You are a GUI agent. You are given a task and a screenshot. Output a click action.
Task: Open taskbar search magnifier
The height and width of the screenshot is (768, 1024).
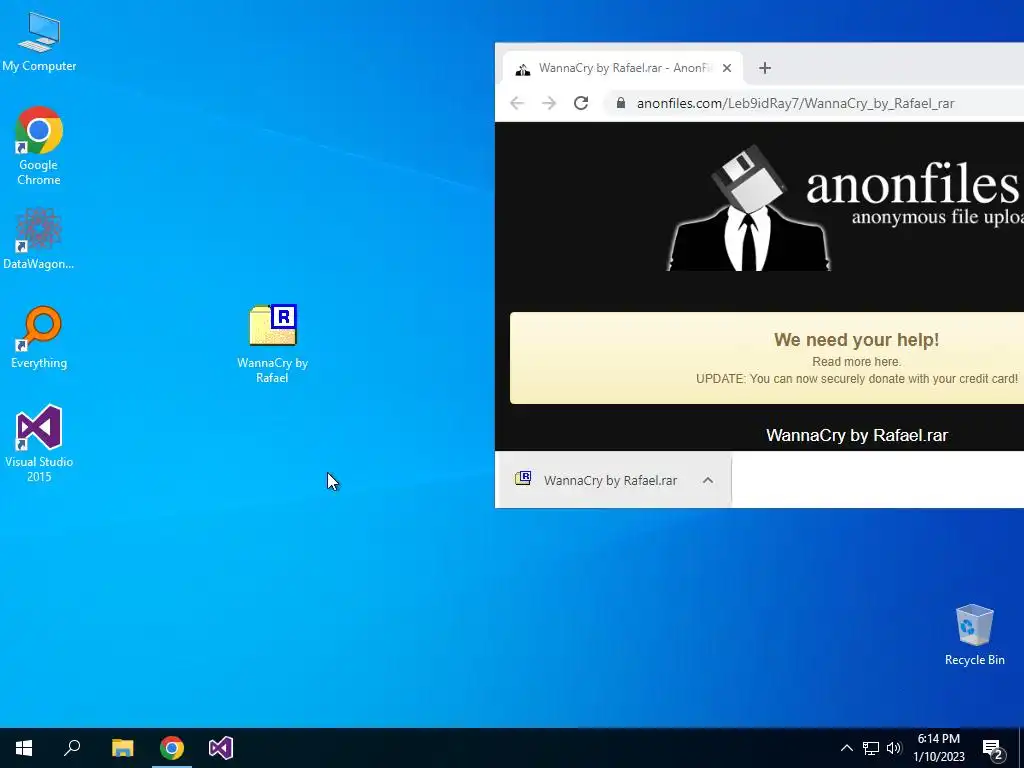[72, 748]
